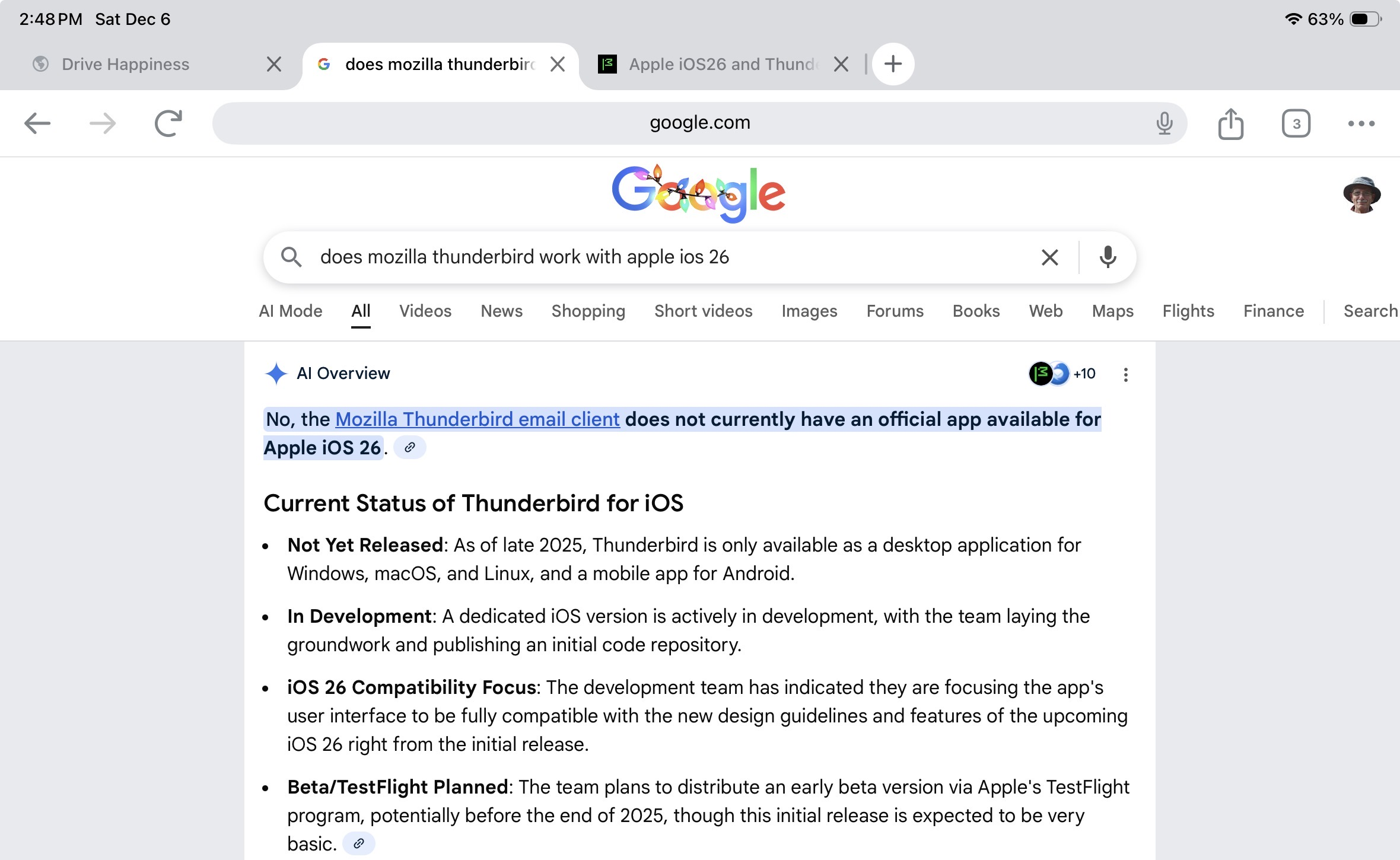
Task: Open the Mozilla Thunderbird email client link
Action: [x=478, y=419]
